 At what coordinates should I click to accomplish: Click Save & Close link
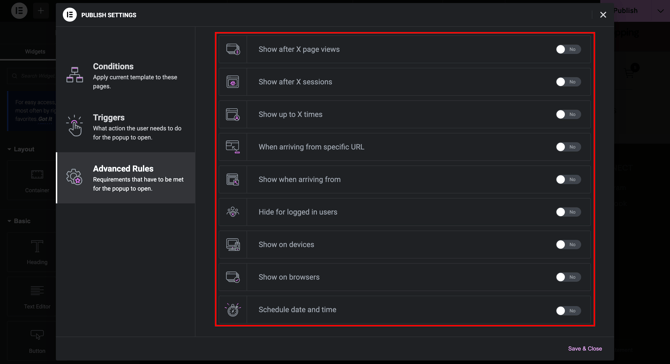[585, 349]
